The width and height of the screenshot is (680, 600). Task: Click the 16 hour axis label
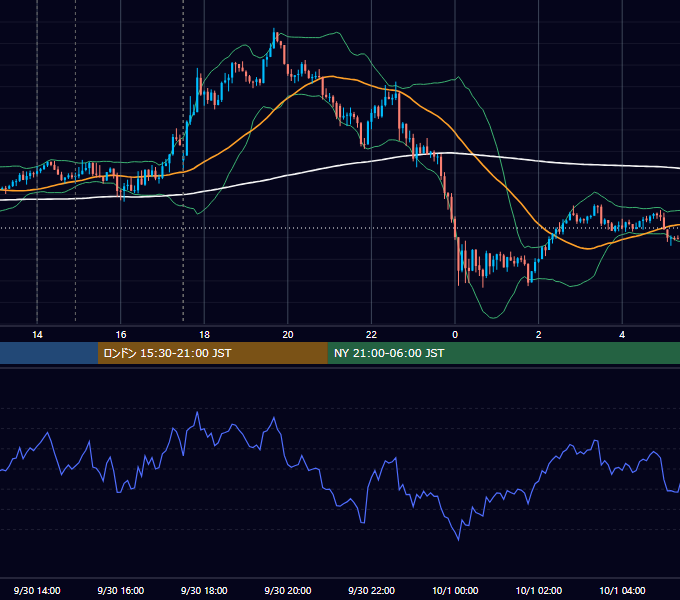121,335
